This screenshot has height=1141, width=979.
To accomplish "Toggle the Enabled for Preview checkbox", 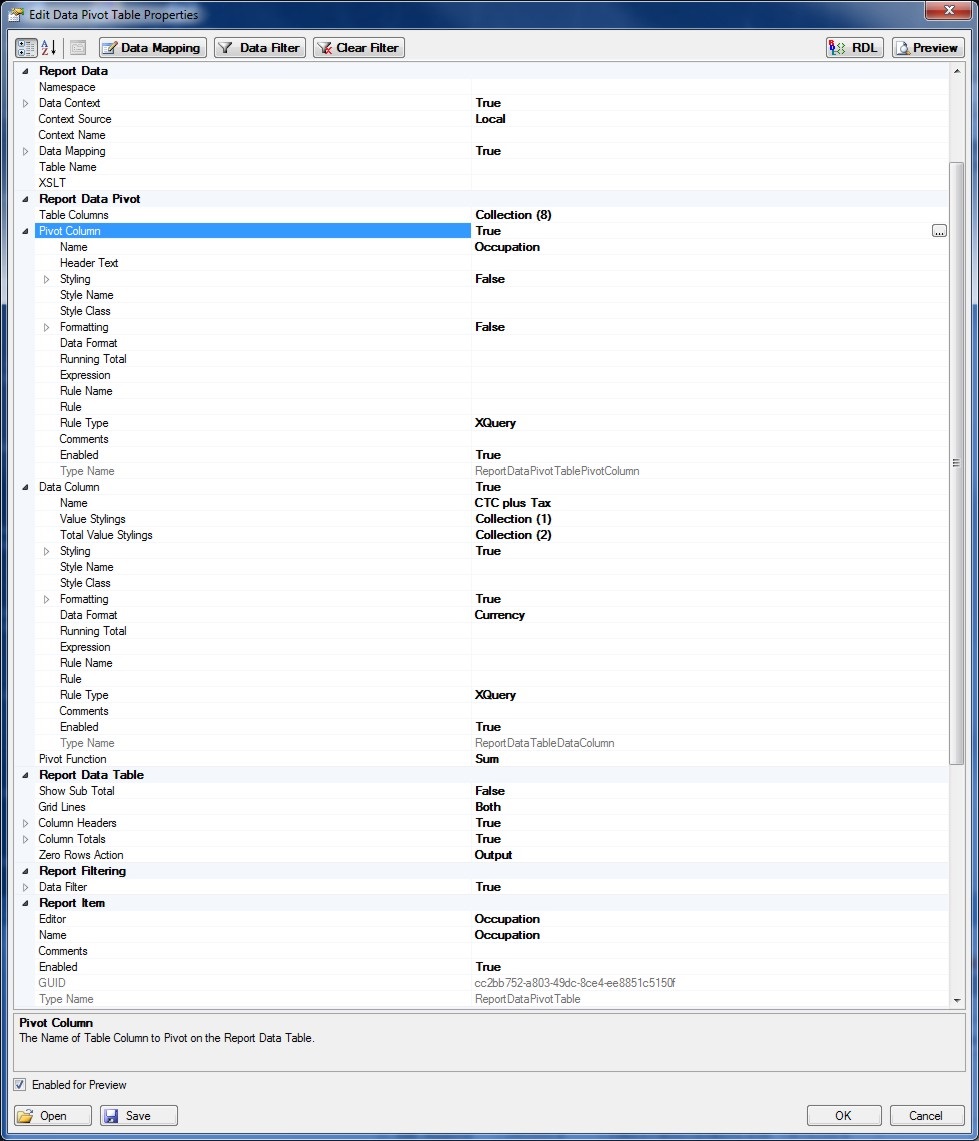I will pos(20,1085).
